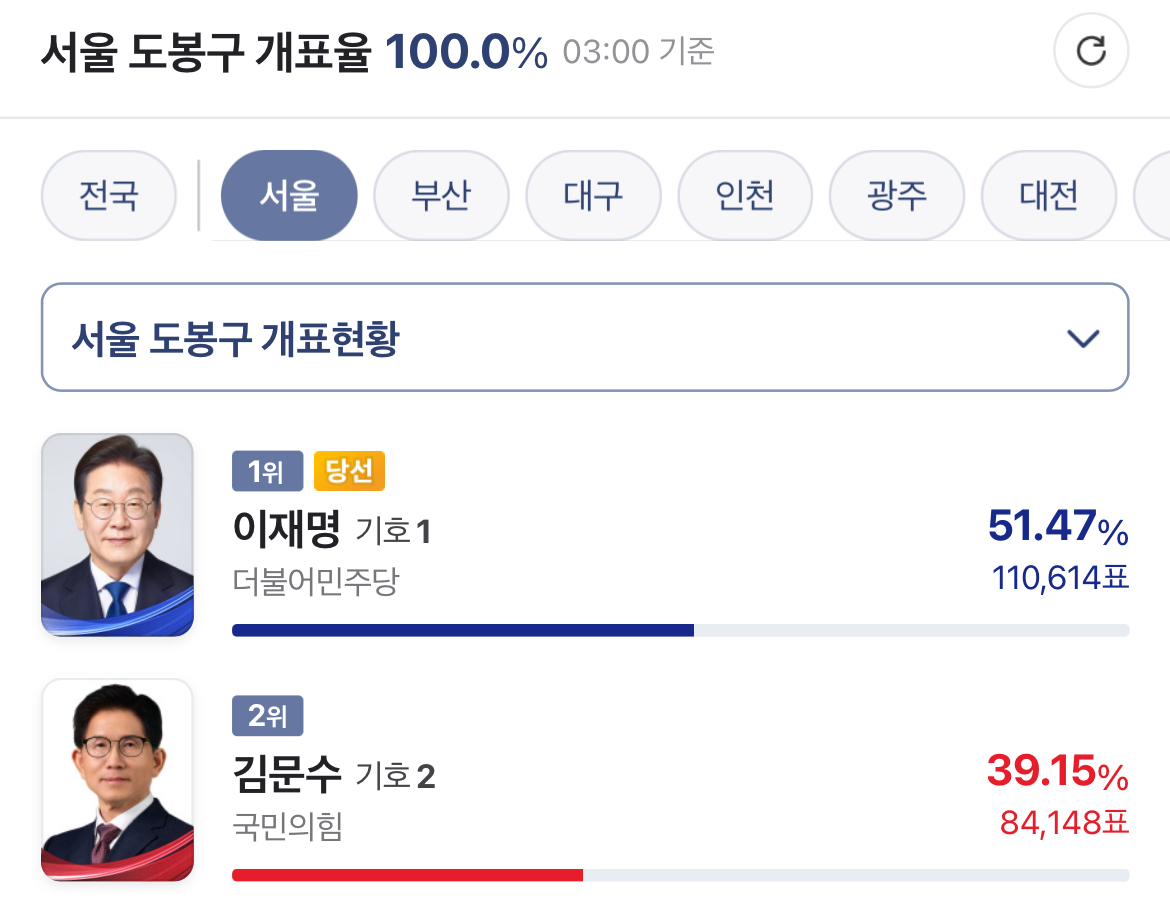Open the 인천 region tab
This screenshot has height=909, width=1170.
745,196
